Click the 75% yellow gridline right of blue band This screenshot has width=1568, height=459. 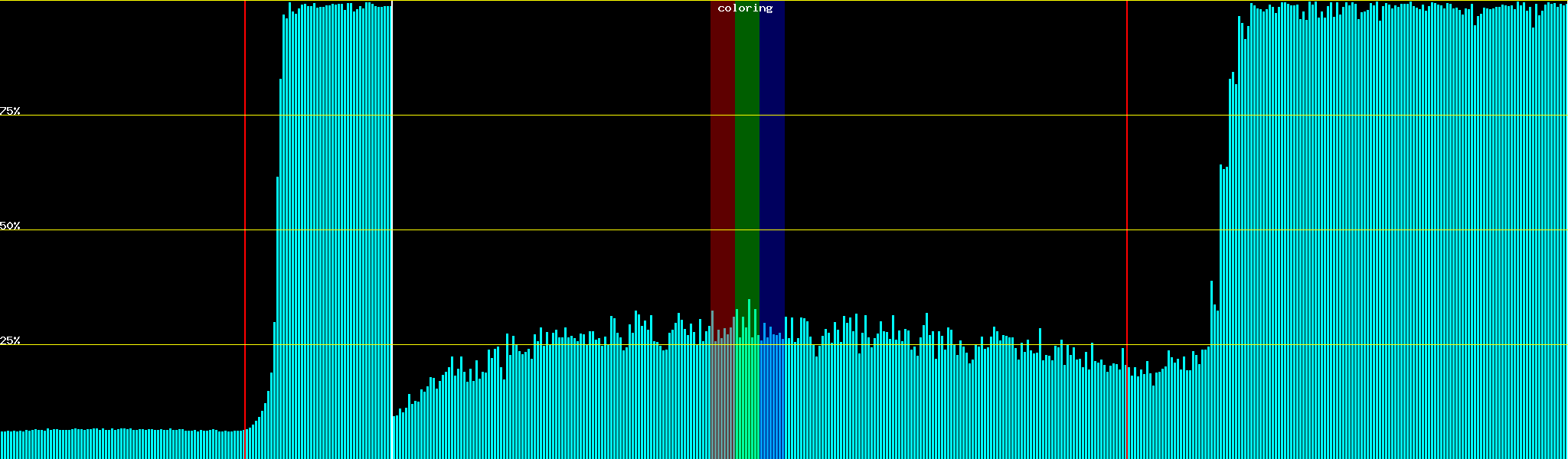coord(957,116)
